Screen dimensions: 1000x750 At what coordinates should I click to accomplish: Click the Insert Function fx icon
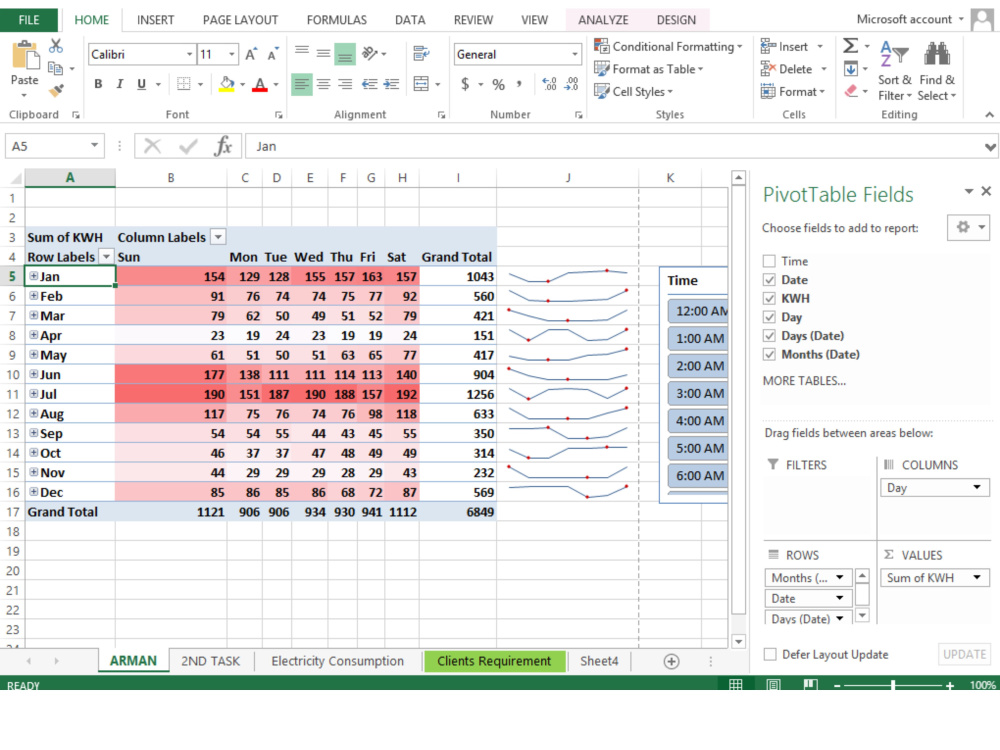click(223, 146)
